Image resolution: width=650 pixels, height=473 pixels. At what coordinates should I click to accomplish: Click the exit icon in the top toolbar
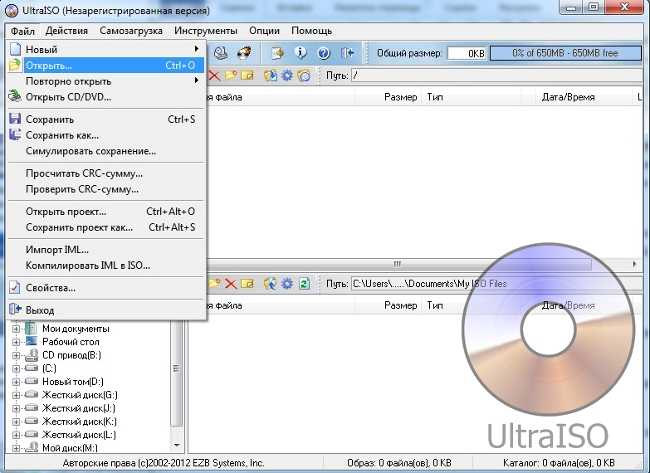(347, 53)
